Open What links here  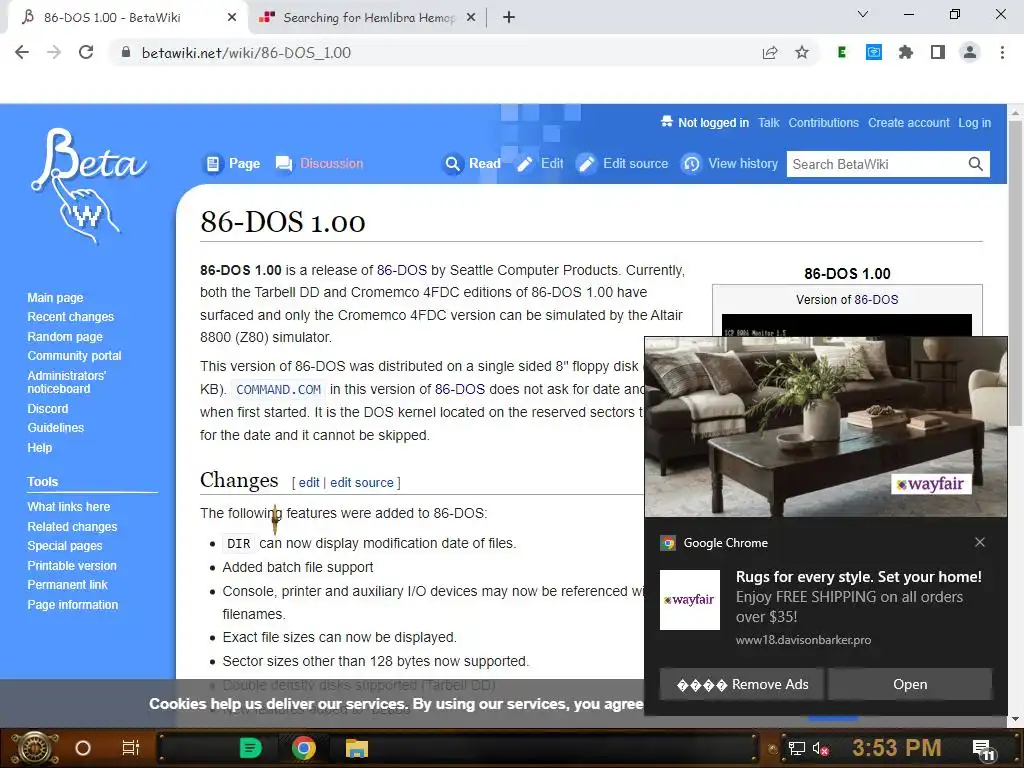point(69,507)
